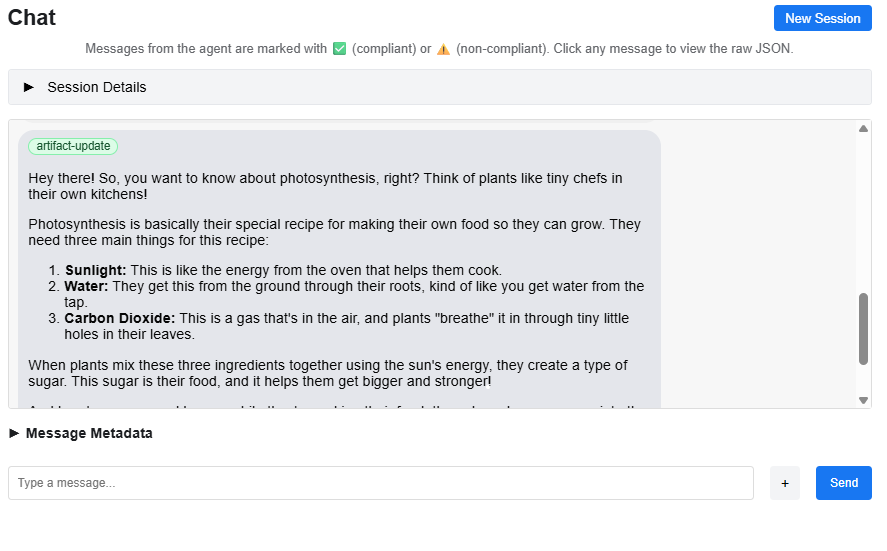Select the Water list item
The width and height of the screenshot is (887, 551).
(354, 294)
